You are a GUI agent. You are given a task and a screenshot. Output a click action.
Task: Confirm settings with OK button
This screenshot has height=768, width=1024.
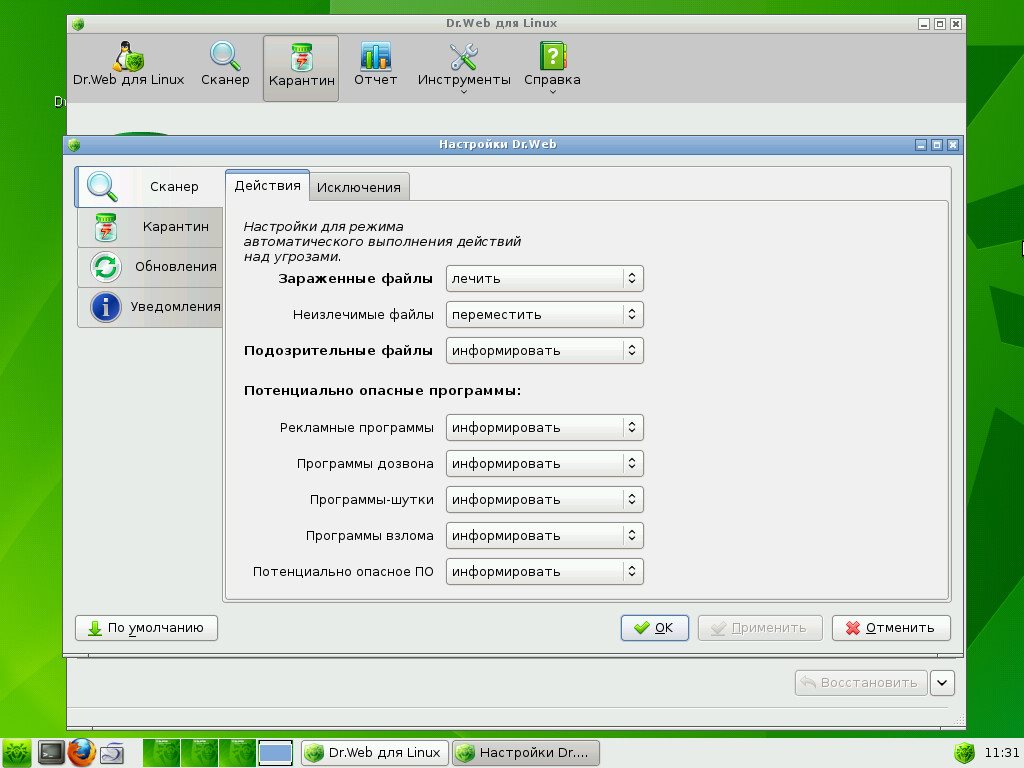point(654,628)
